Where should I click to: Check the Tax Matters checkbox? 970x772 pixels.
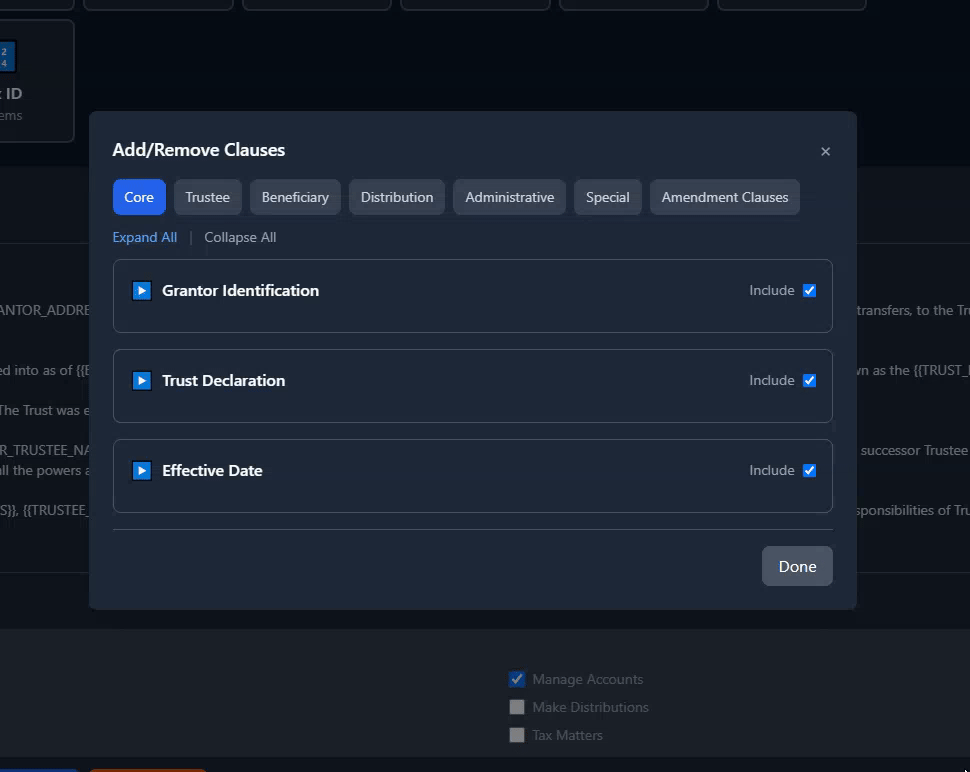coord(517,735)
